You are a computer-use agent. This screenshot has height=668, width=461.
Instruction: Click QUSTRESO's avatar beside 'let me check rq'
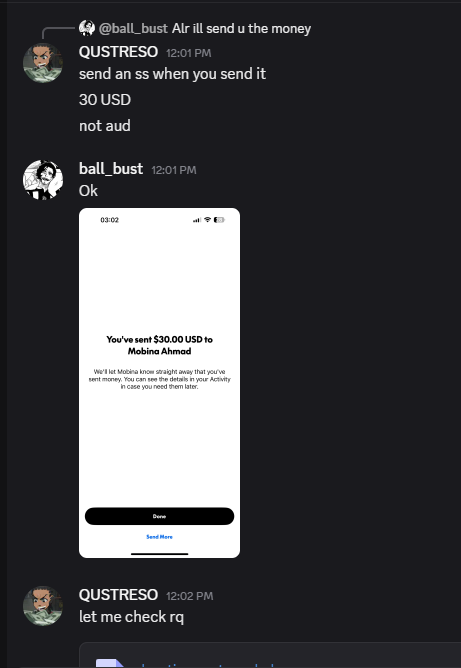(43, 606)
